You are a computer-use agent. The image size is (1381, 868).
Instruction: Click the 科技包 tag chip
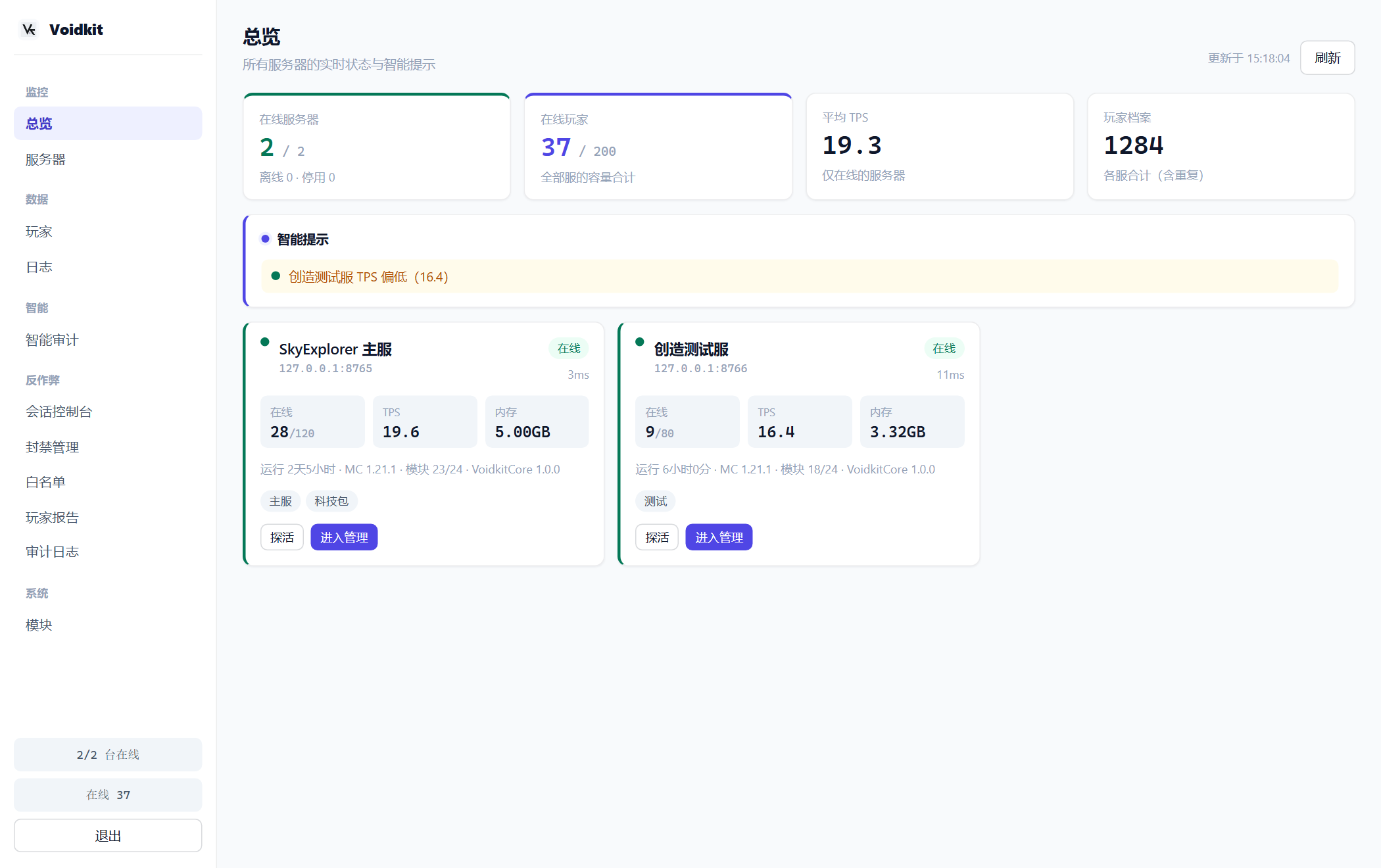[x=331, y=501]
